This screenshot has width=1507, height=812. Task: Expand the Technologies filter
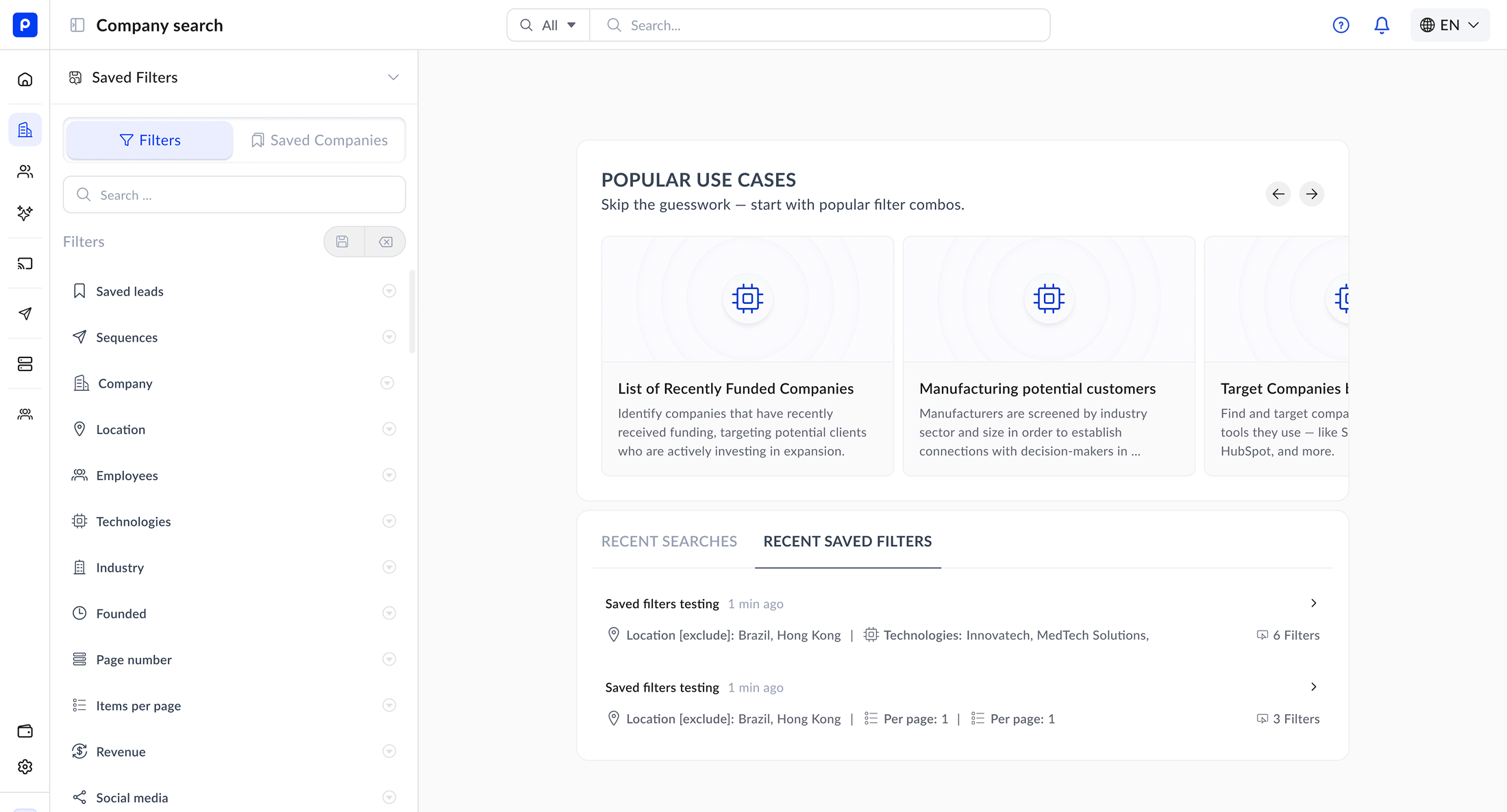[389, 521]
